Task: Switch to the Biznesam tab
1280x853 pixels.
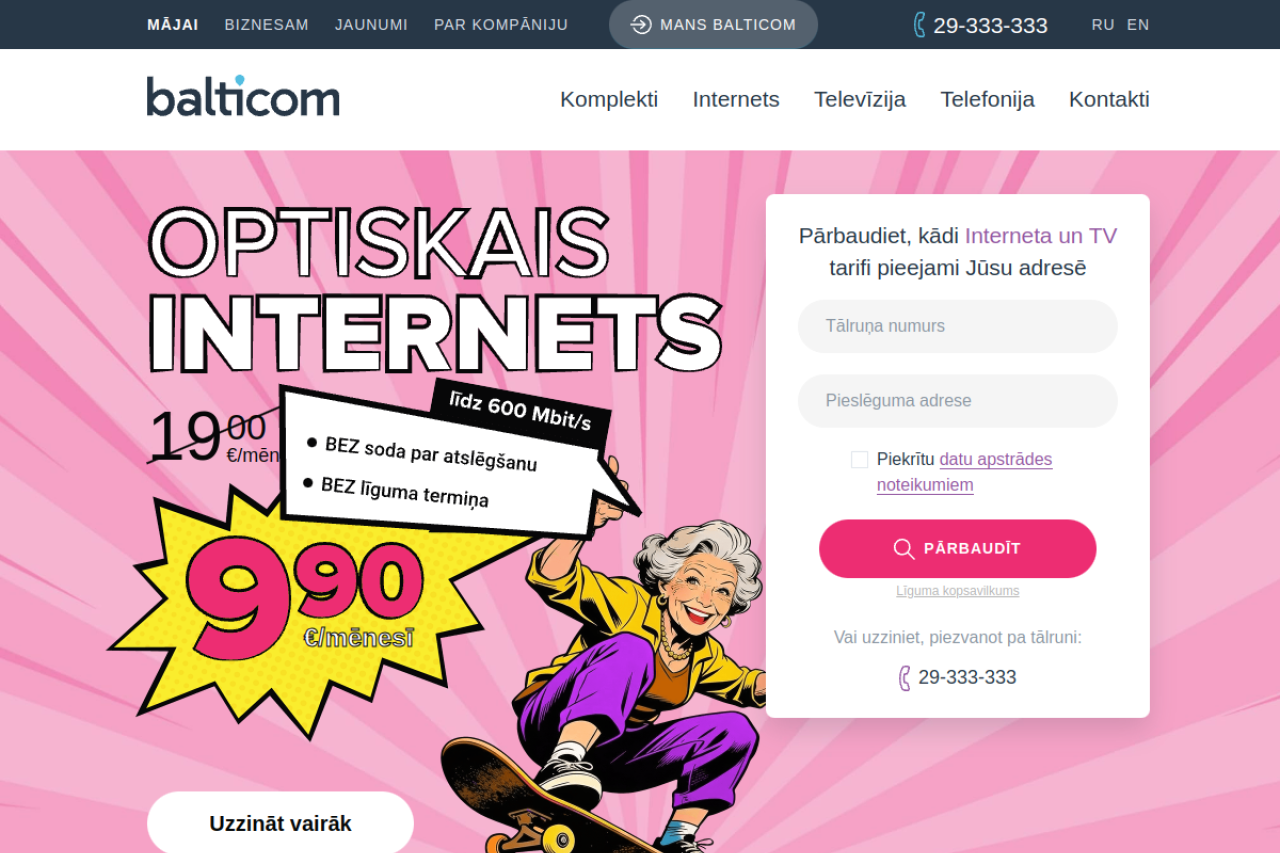Action: coord(267,25)
